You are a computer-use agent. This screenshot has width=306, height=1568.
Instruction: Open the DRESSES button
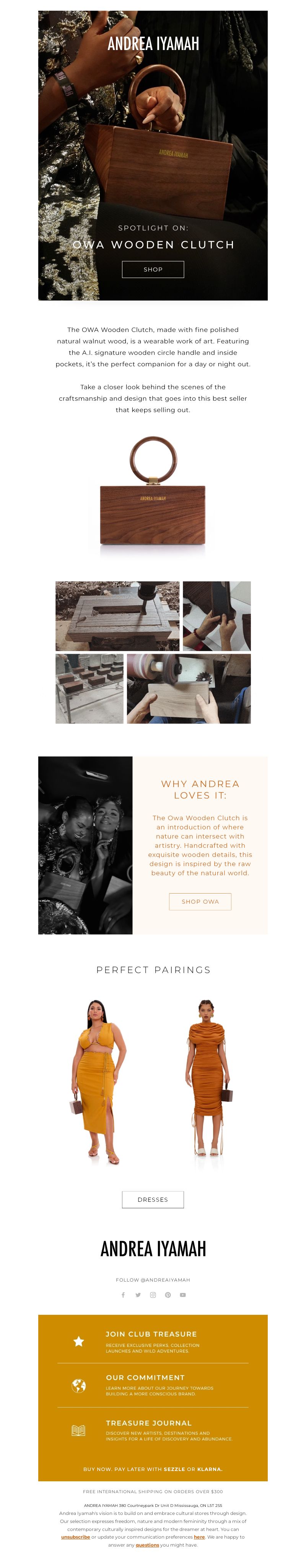click(153, 1199)
